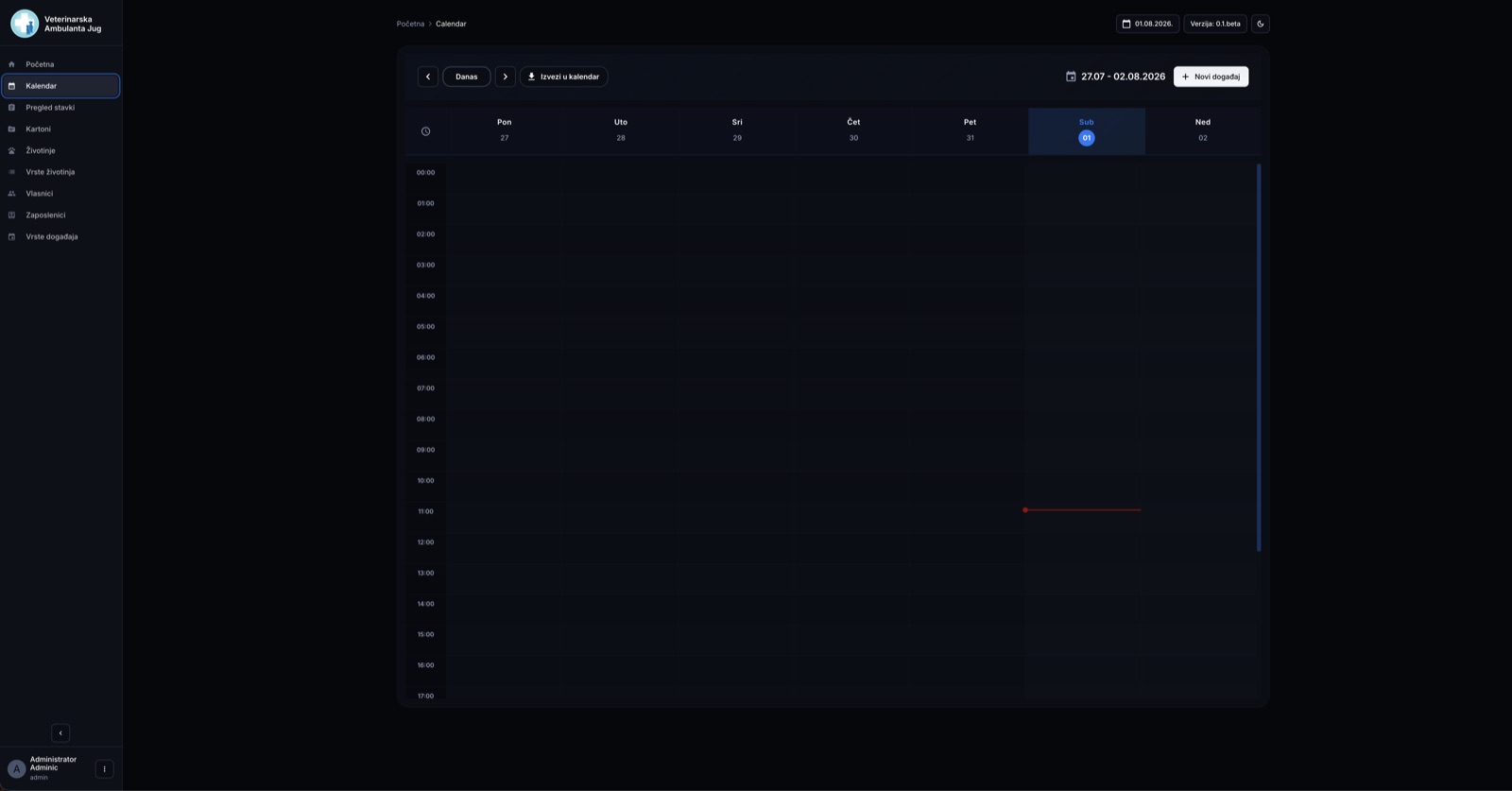Open the three-dot user options menu
The width and height of the screenshot is (1512, 791).
(x=104, y=769)
